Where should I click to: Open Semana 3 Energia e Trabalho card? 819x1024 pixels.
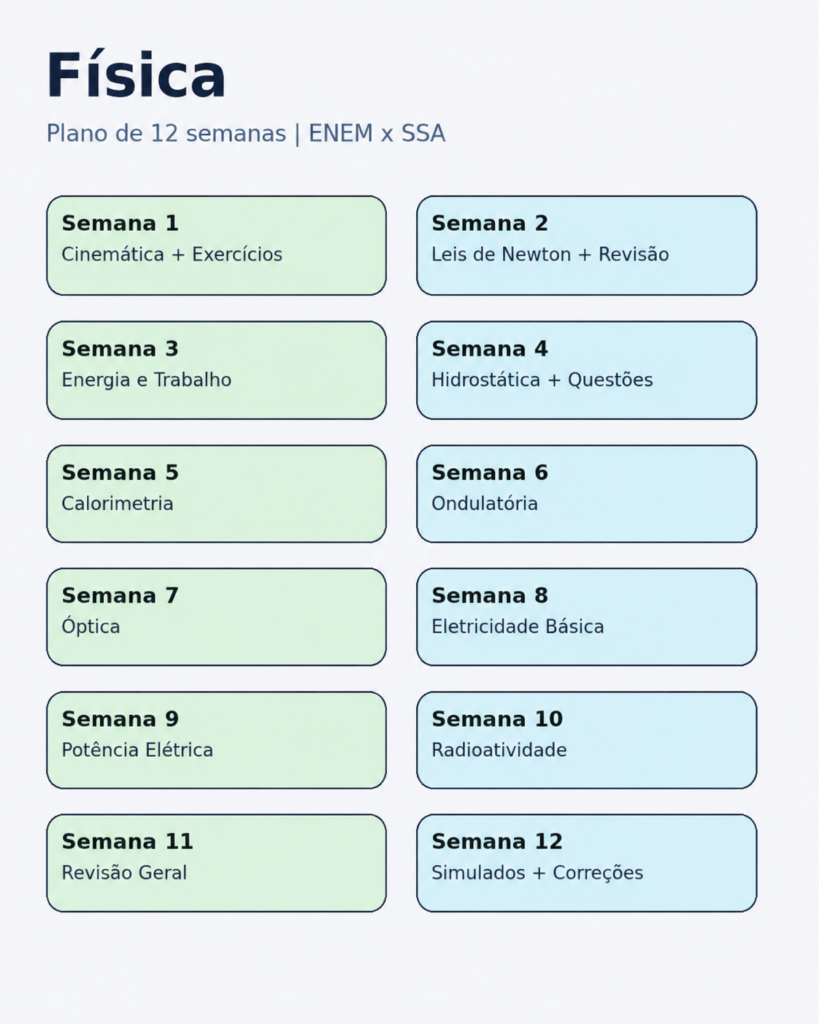coord(216,370)
